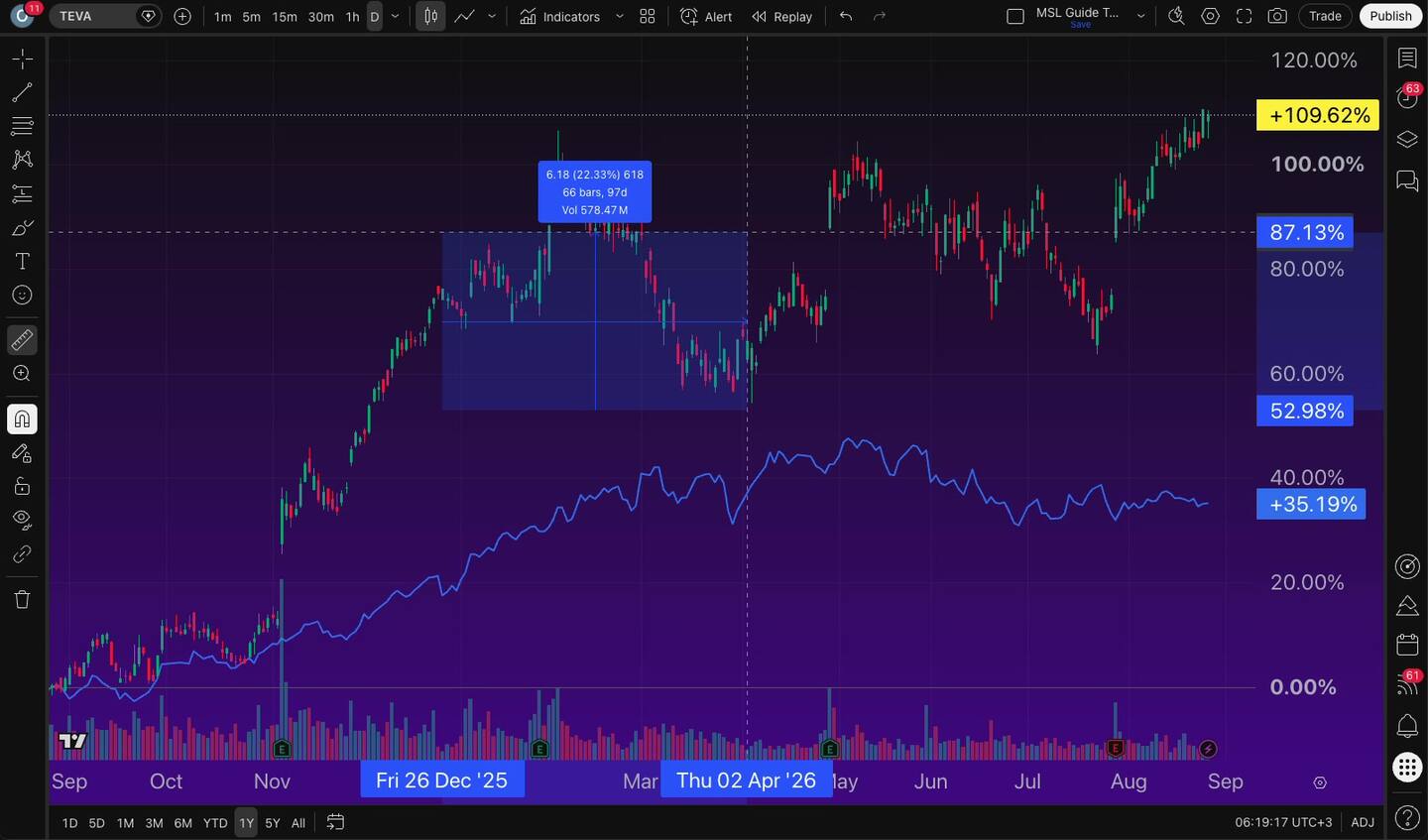Switch to 15m interval

click(285, 17)
